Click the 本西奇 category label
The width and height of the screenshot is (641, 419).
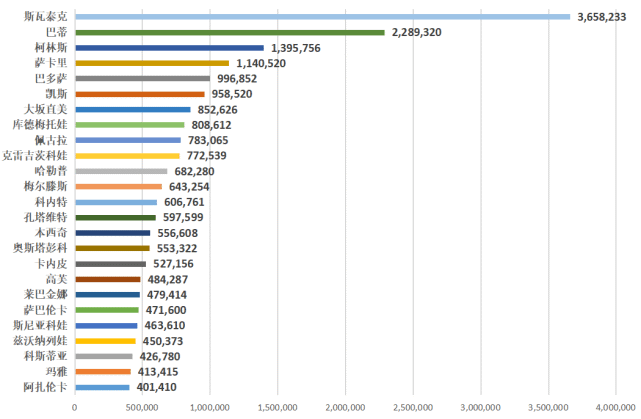51,233
